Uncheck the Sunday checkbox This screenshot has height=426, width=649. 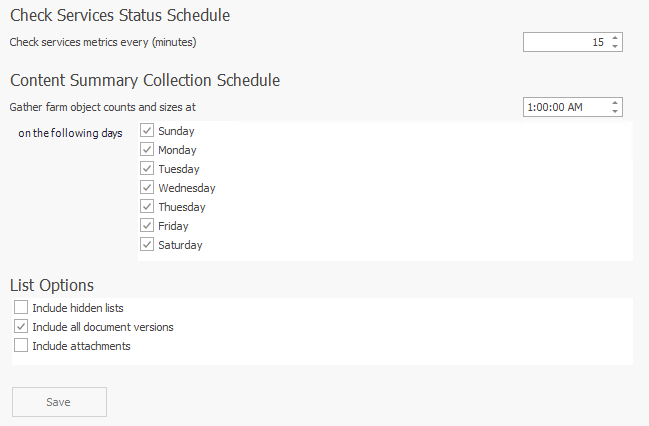click(147, 131)
